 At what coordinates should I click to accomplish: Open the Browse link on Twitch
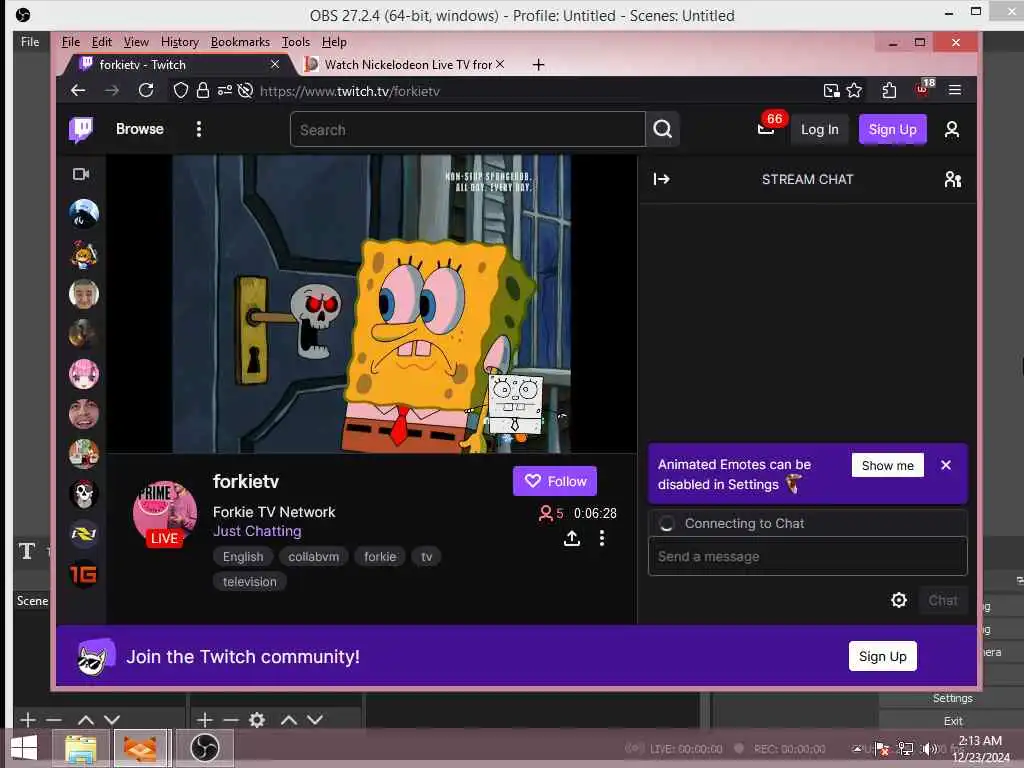tap(140, 129)
